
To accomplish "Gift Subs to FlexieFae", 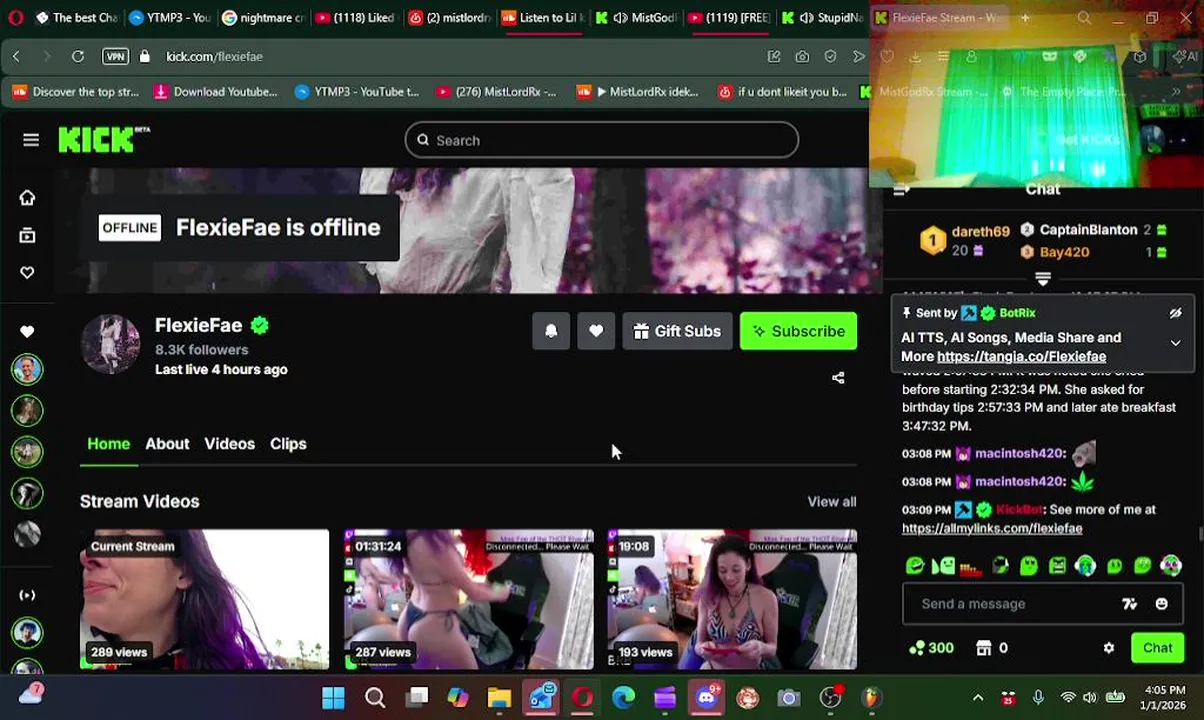I will (x=677, y=331).
